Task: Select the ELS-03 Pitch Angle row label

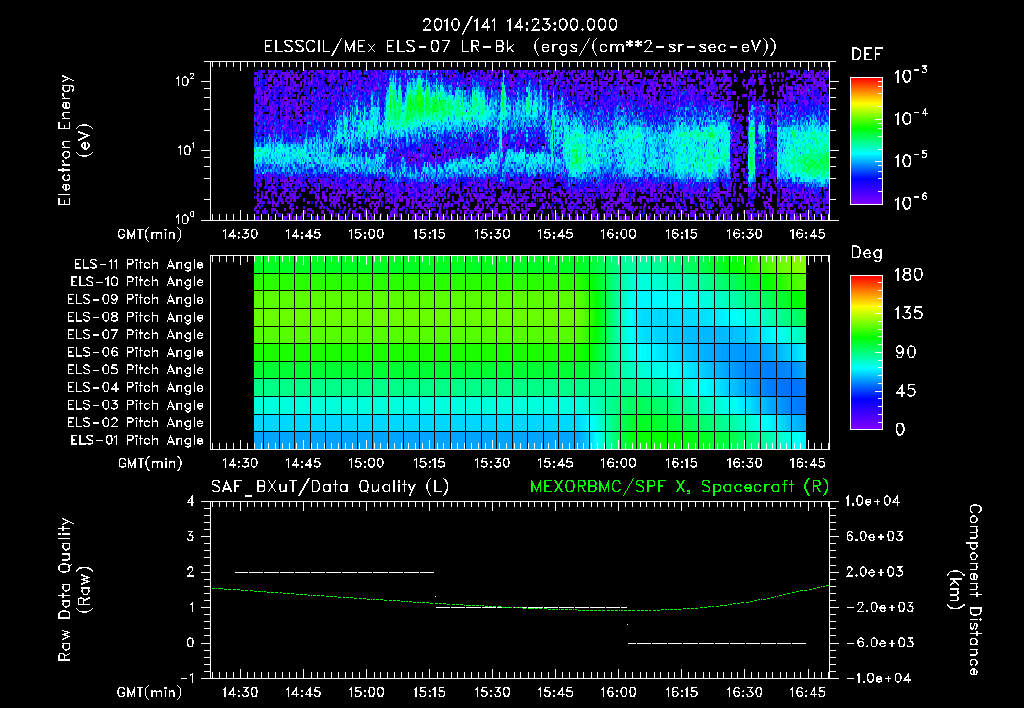Action: pyautogui.click(x=135, y=405)
